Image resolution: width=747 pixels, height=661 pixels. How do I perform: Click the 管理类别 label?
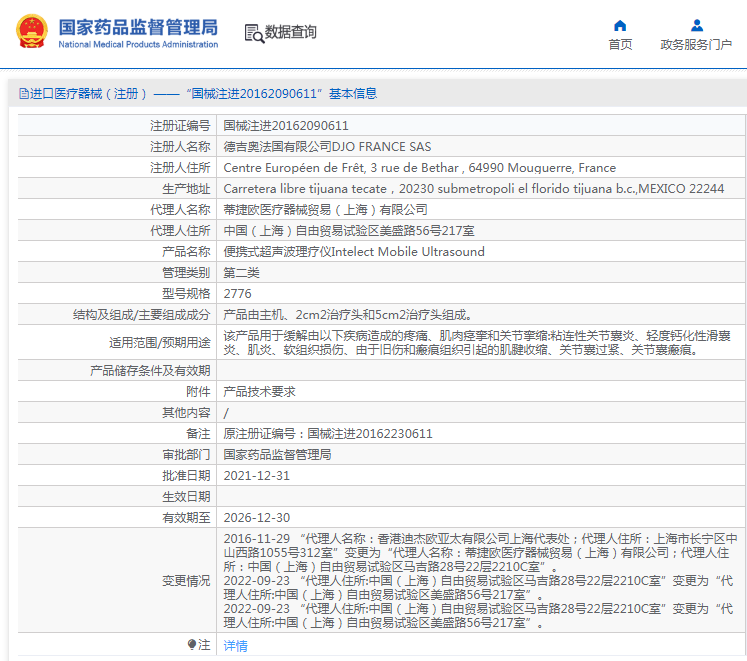[x=186, y=273]
